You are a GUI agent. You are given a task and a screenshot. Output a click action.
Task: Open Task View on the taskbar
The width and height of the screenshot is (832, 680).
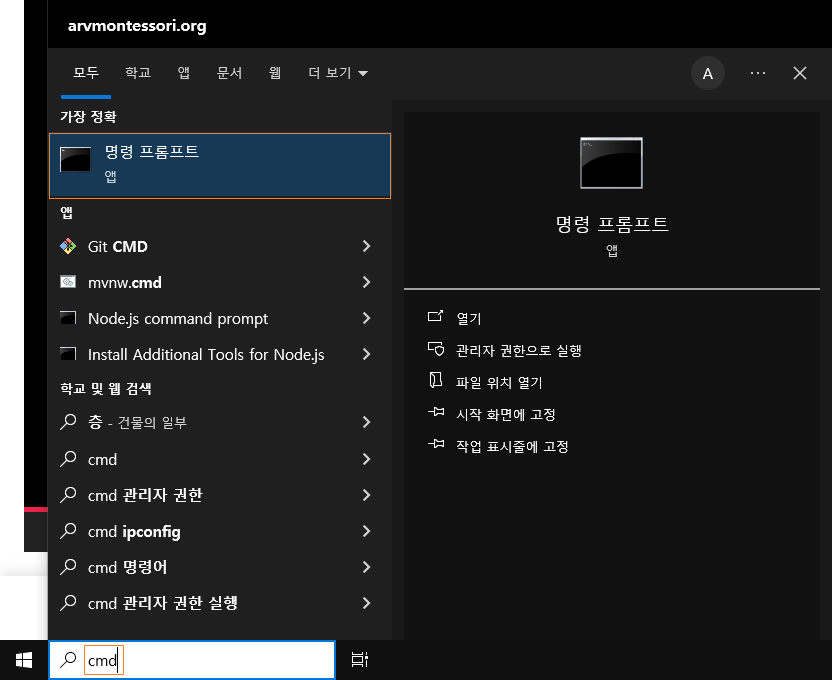[360, 660]
